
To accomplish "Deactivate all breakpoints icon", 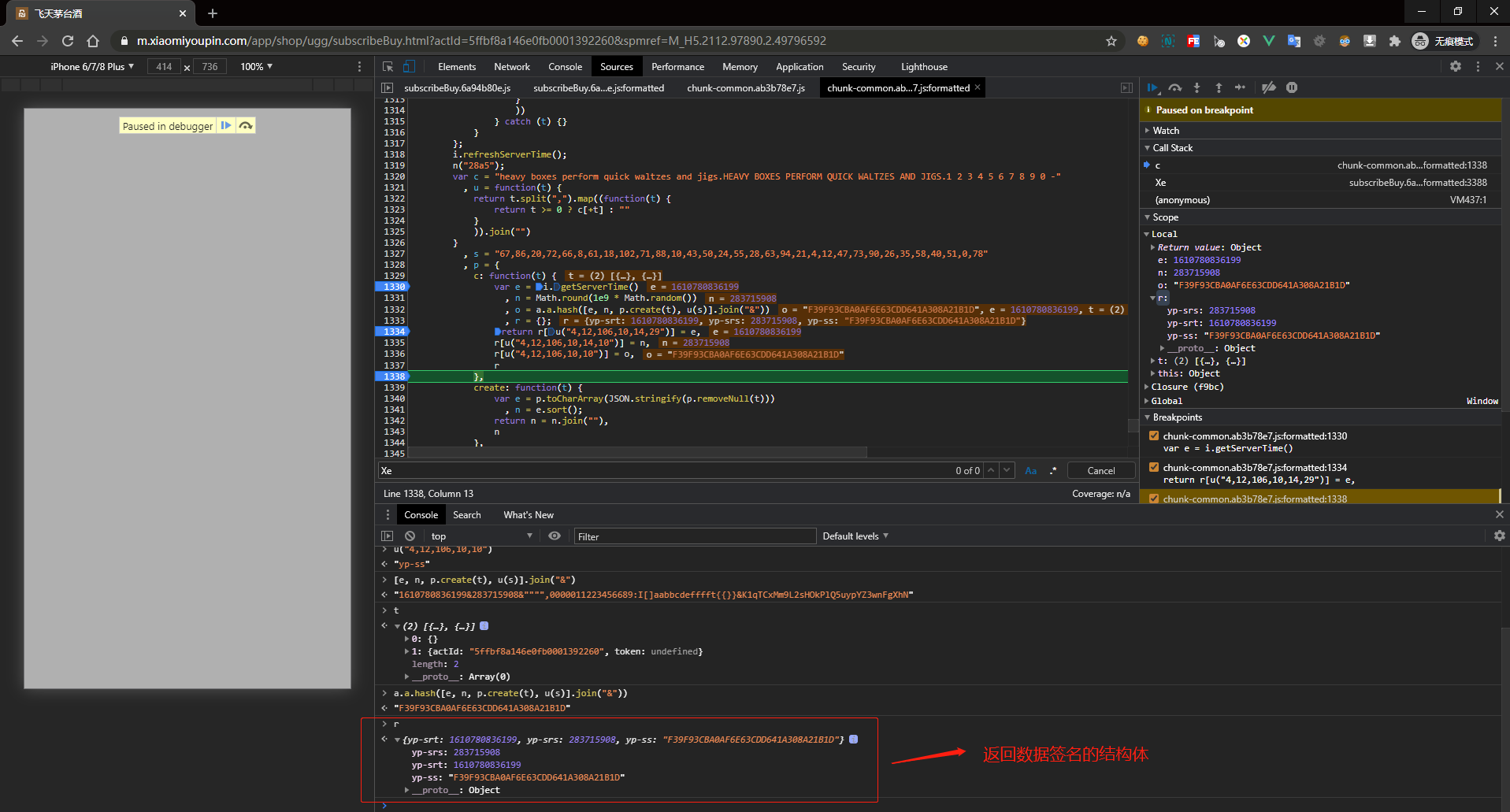I will [1268, 87].
